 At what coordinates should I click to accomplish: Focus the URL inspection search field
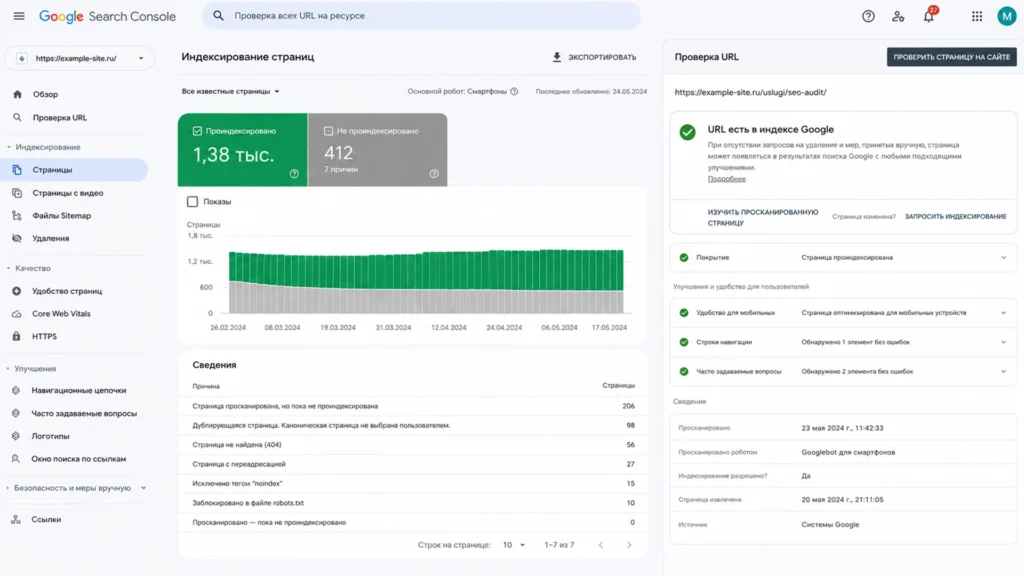tap(421, 16)
